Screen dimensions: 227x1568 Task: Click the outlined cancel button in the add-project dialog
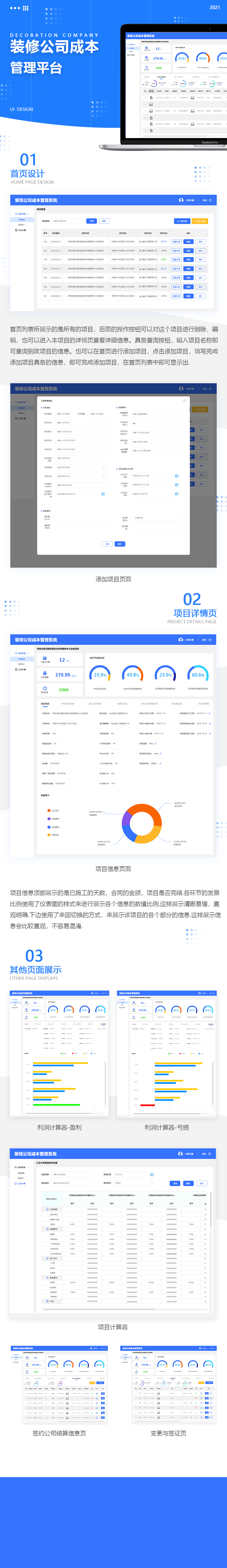point(107,543)
